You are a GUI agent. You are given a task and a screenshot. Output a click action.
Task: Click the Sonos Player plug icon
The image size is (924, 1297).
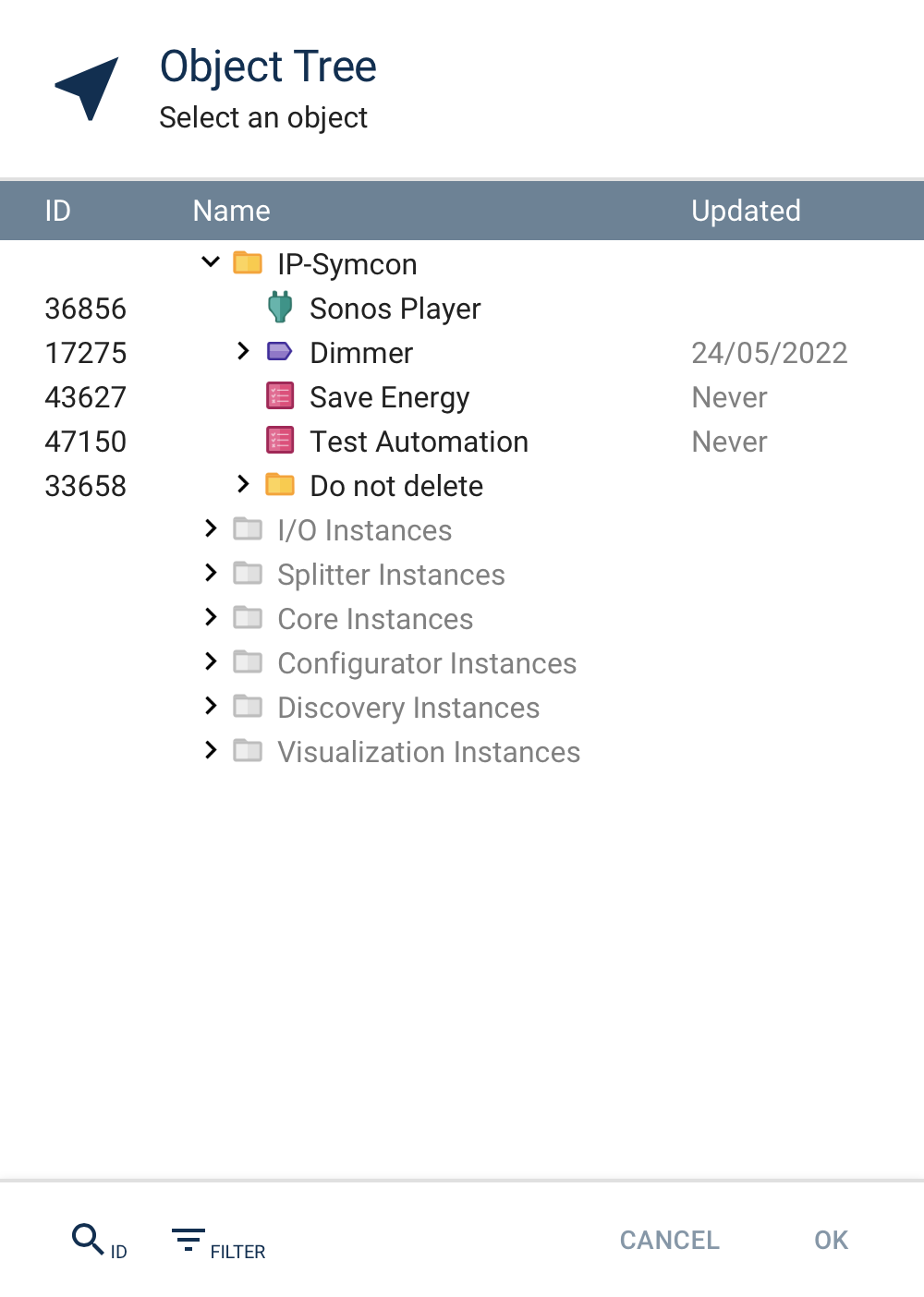(x=280, y=308)
